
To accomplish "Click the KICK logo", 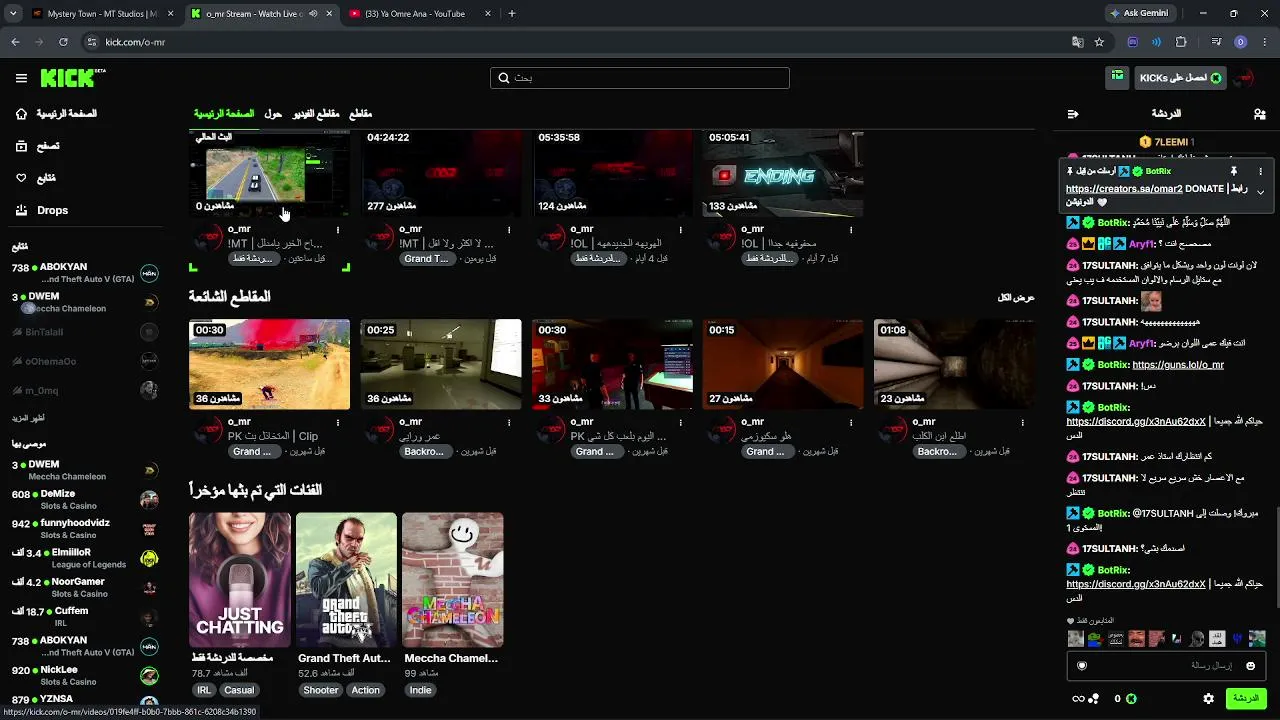I will (73, 78).
